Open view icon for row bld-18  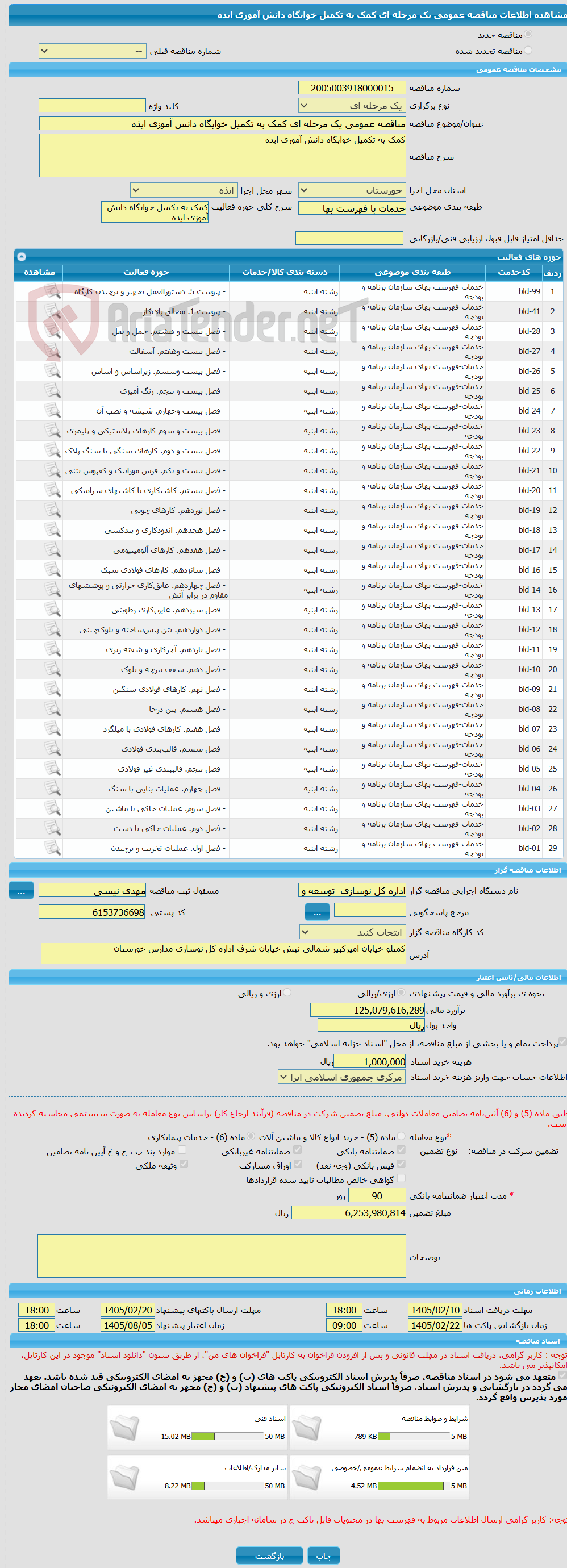click(x=52, y=529)
